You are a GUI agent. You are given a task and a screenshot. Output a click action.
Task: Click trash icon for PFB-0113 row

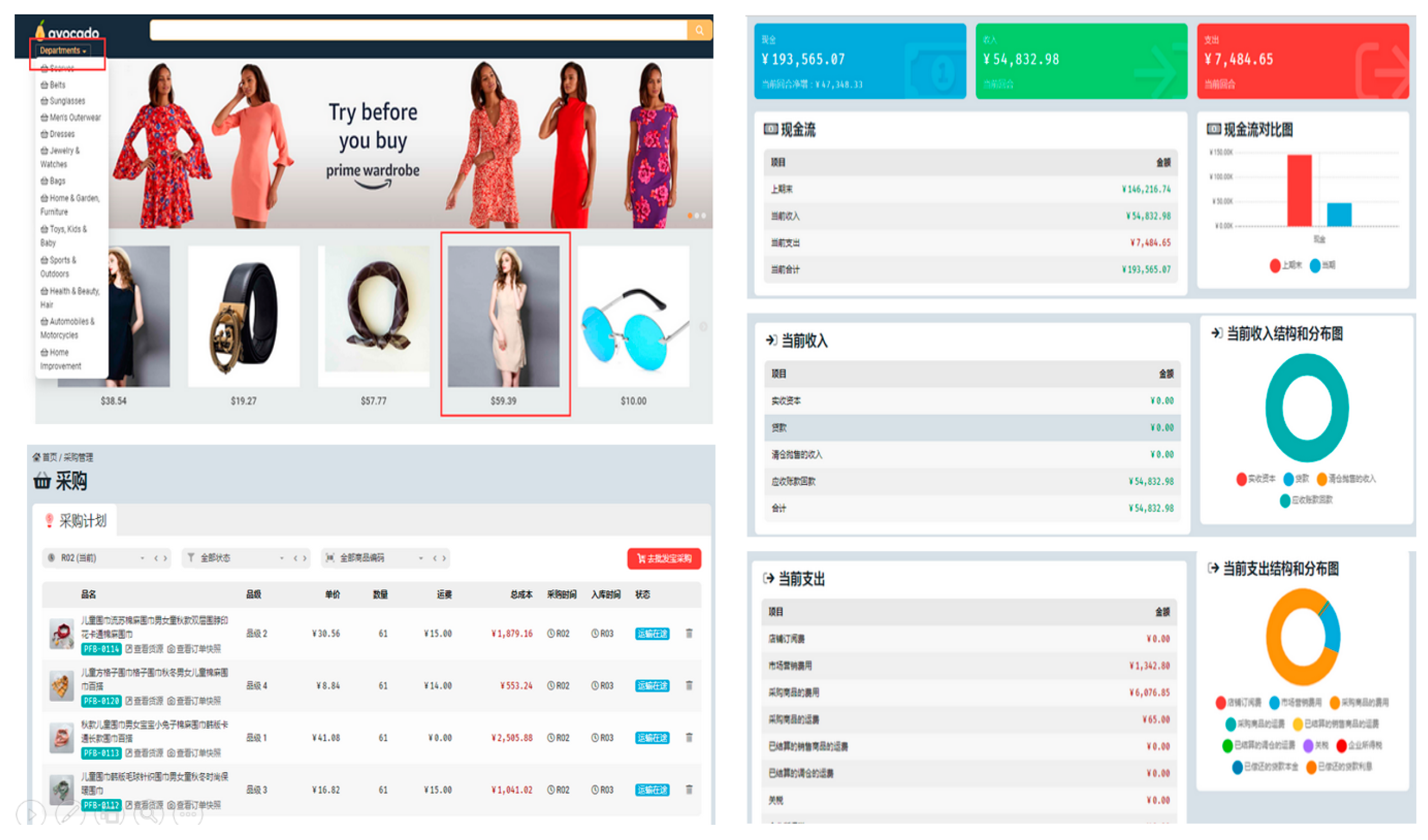689,738
